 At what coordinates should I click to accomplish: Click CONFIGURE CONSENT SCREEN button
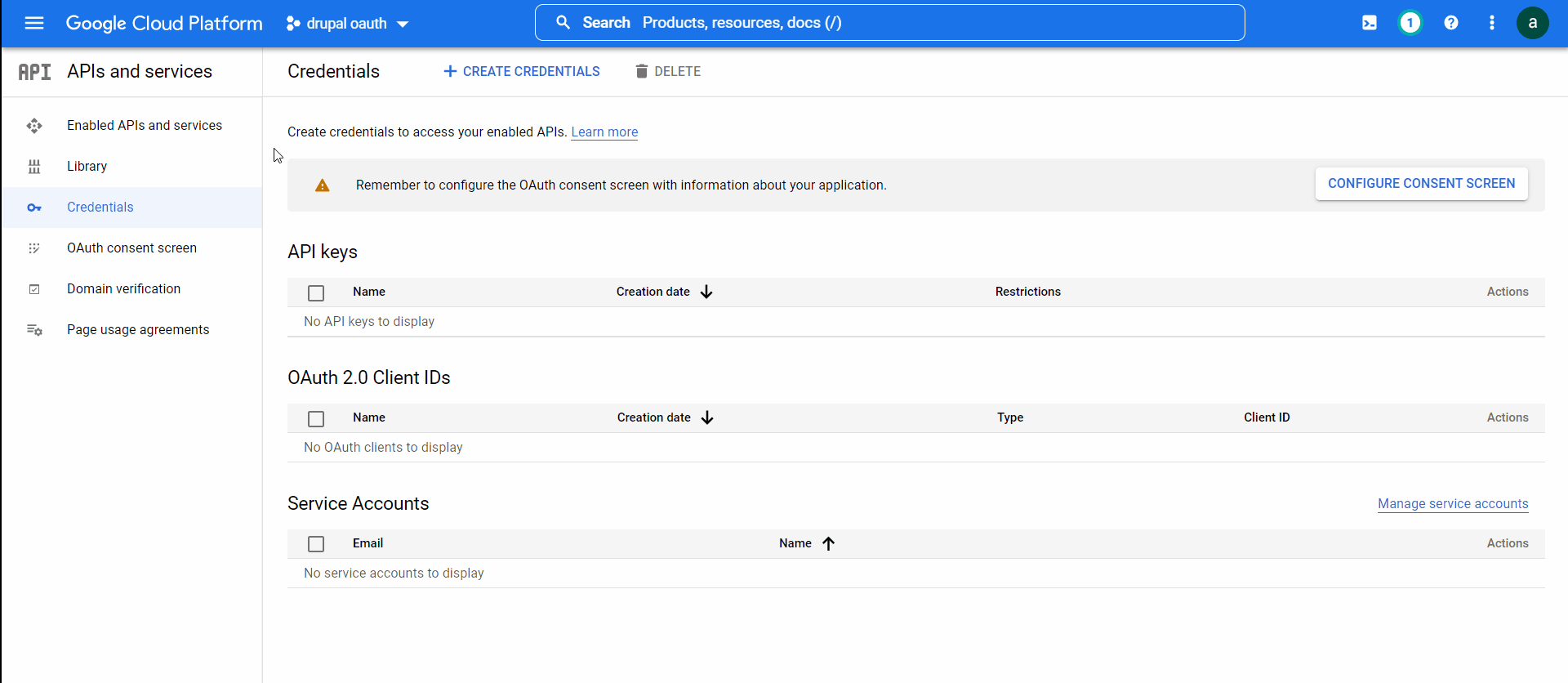1422,184
